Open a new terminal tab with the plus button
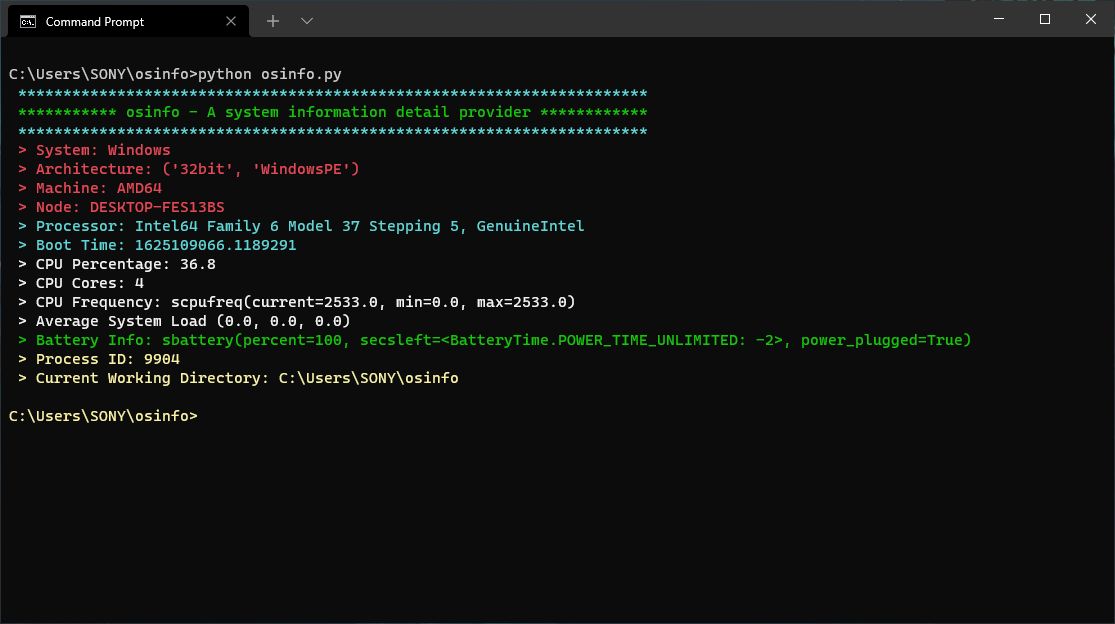The image size is (1115, 624). click(272, 21)
